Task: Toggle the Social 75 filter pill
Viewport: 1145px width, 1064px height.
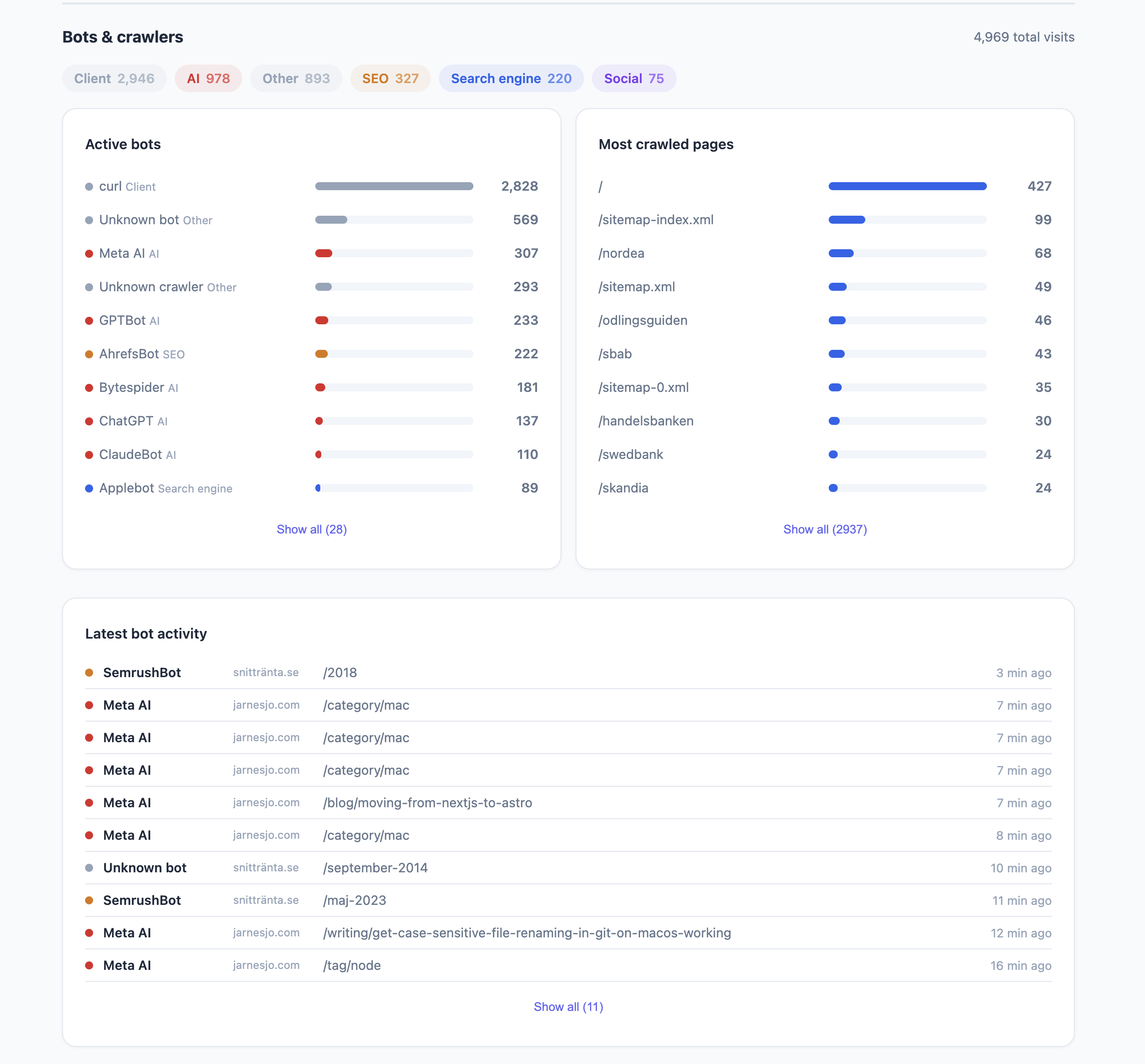Action: tap(634, 78)
